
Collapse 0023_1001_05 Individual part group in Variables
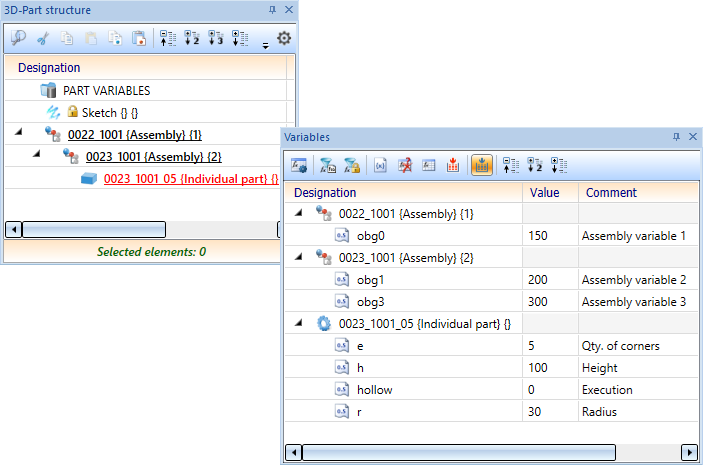click(299, 323)
